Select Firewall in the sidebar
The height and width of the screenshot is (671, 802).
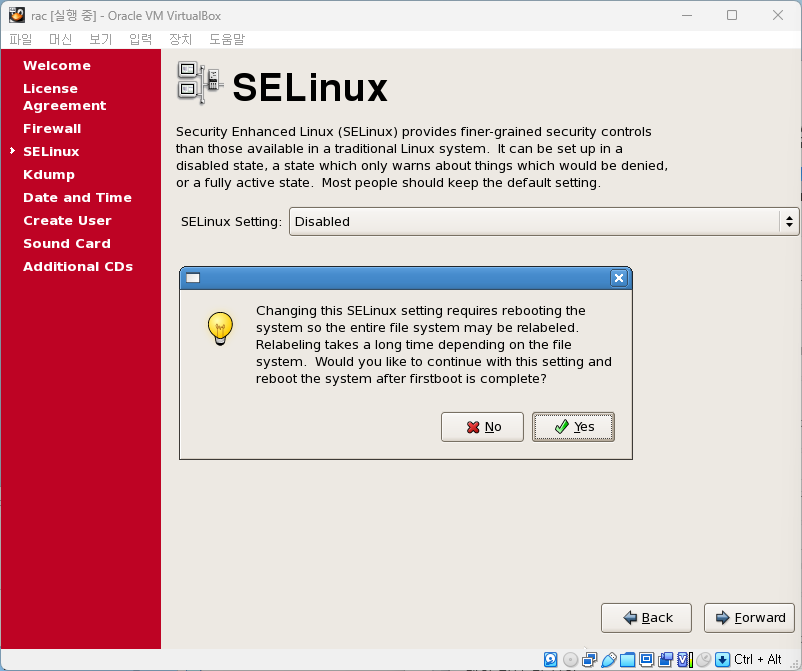(x=52, y=128)
